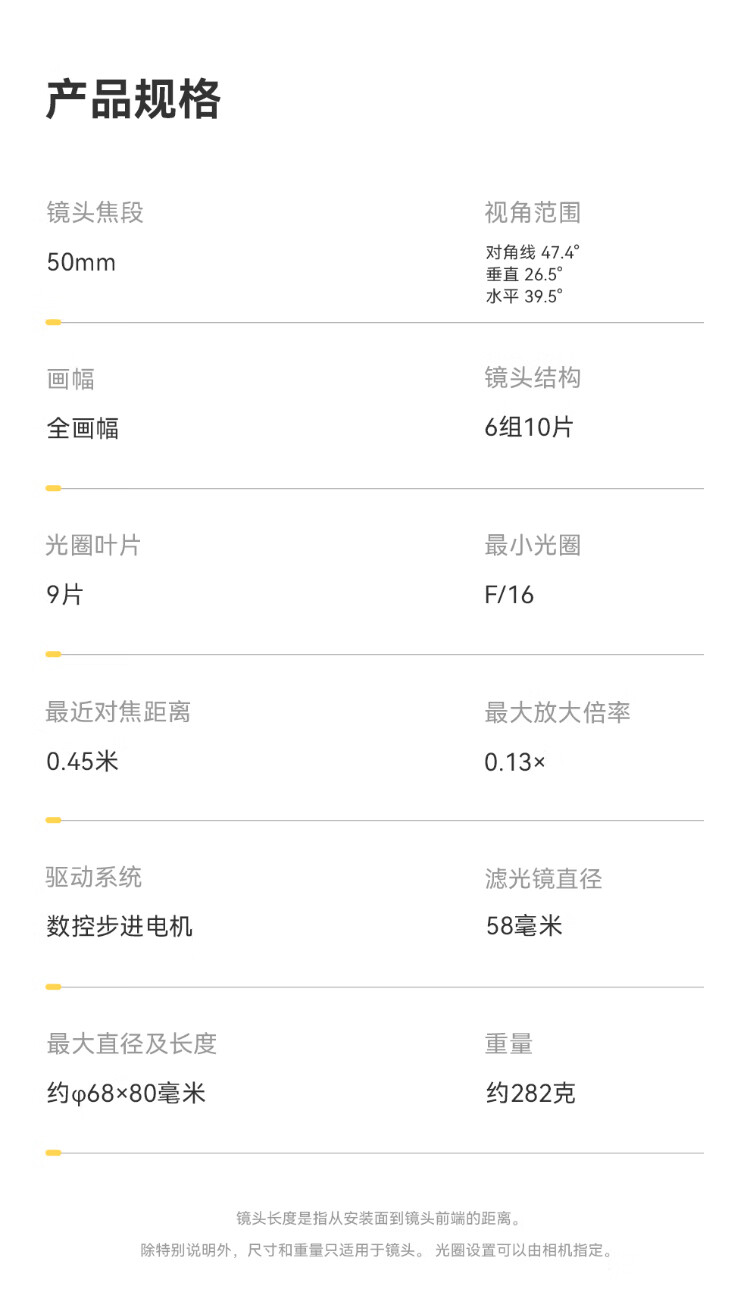Click the footnote starting with 镜头长度是指

pos(378,1218)
